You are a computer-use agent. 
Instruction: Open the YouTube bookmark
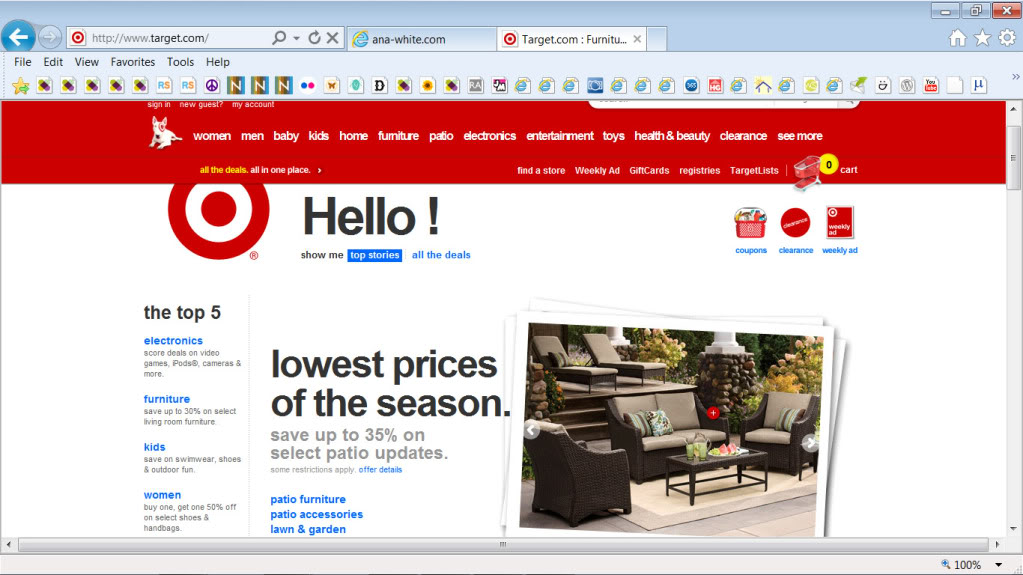point(931,85)
